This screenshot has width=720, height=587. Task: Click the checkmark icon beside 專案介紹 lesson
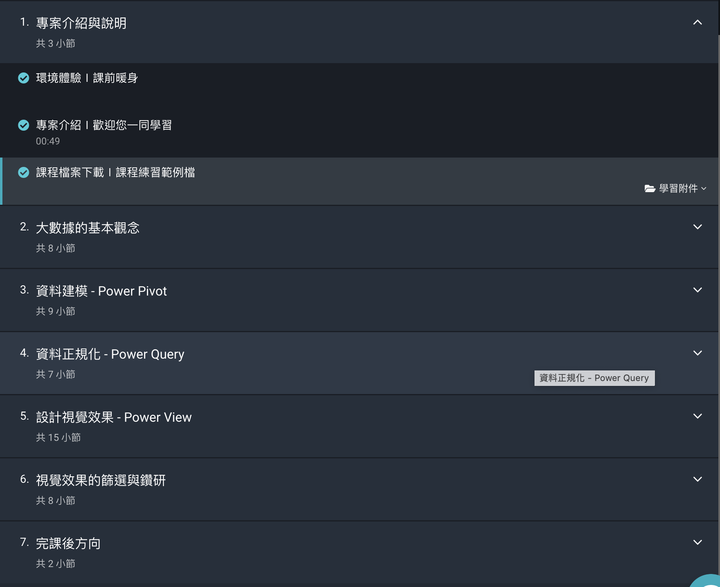[23, 125]
